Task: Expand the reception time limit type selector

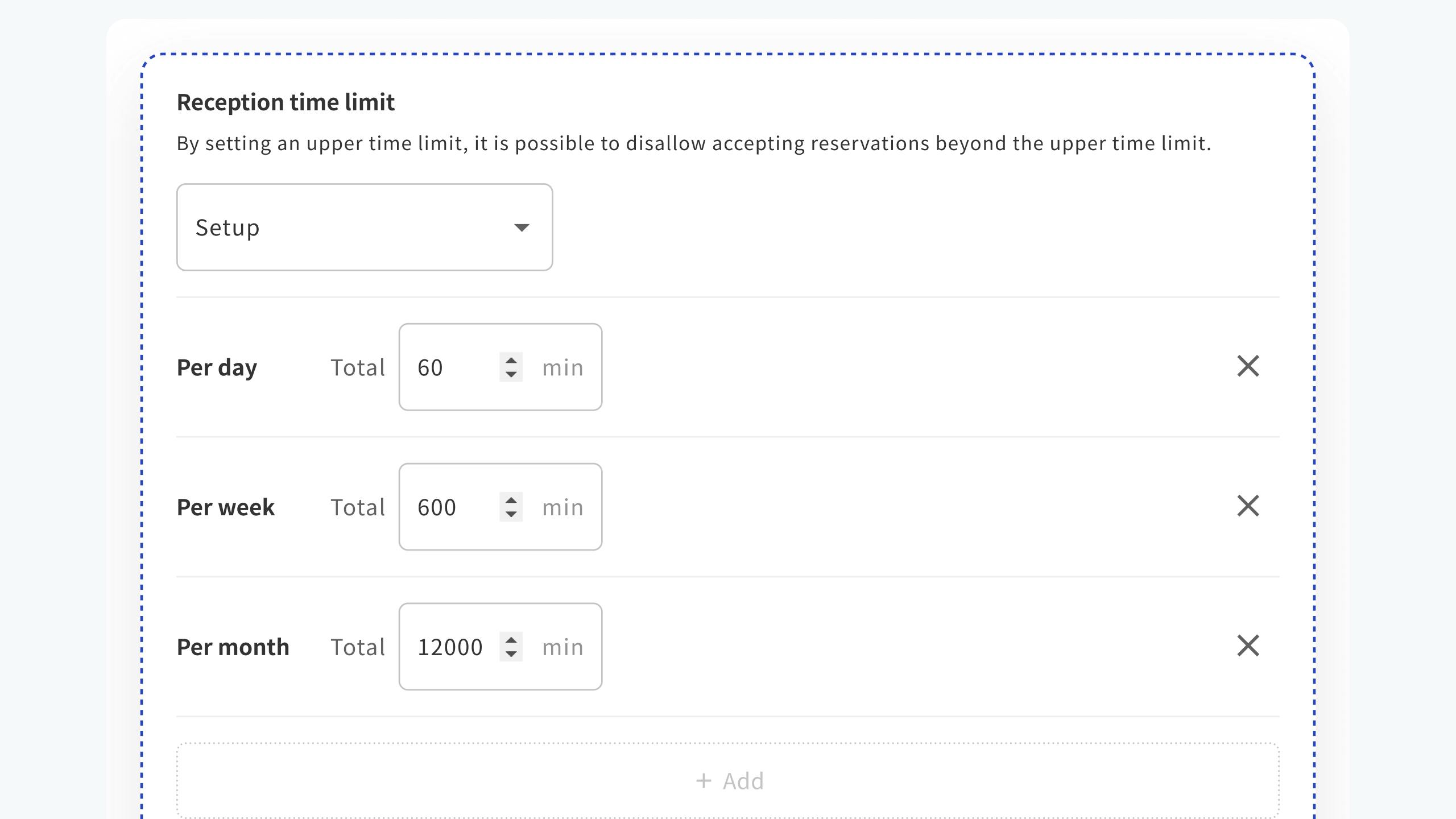Action: 364,226
